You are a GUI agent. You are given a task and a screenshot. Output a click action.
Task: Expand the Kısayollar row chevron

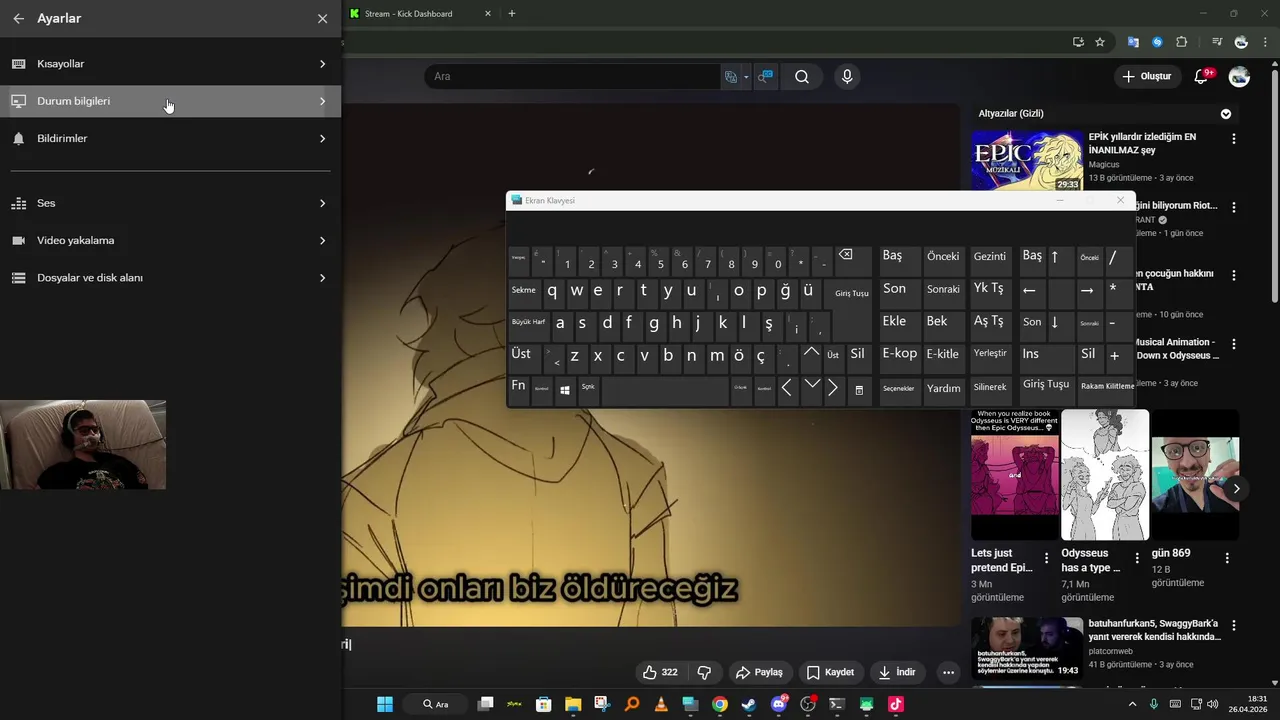322,64
